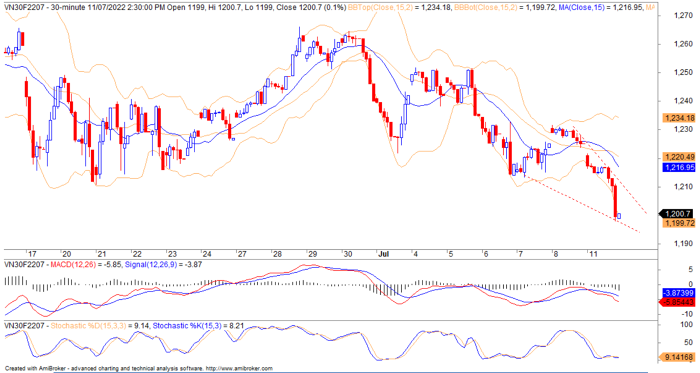Click date label 7 on time axis
The image size is (700, 373).
pos(521,254)
